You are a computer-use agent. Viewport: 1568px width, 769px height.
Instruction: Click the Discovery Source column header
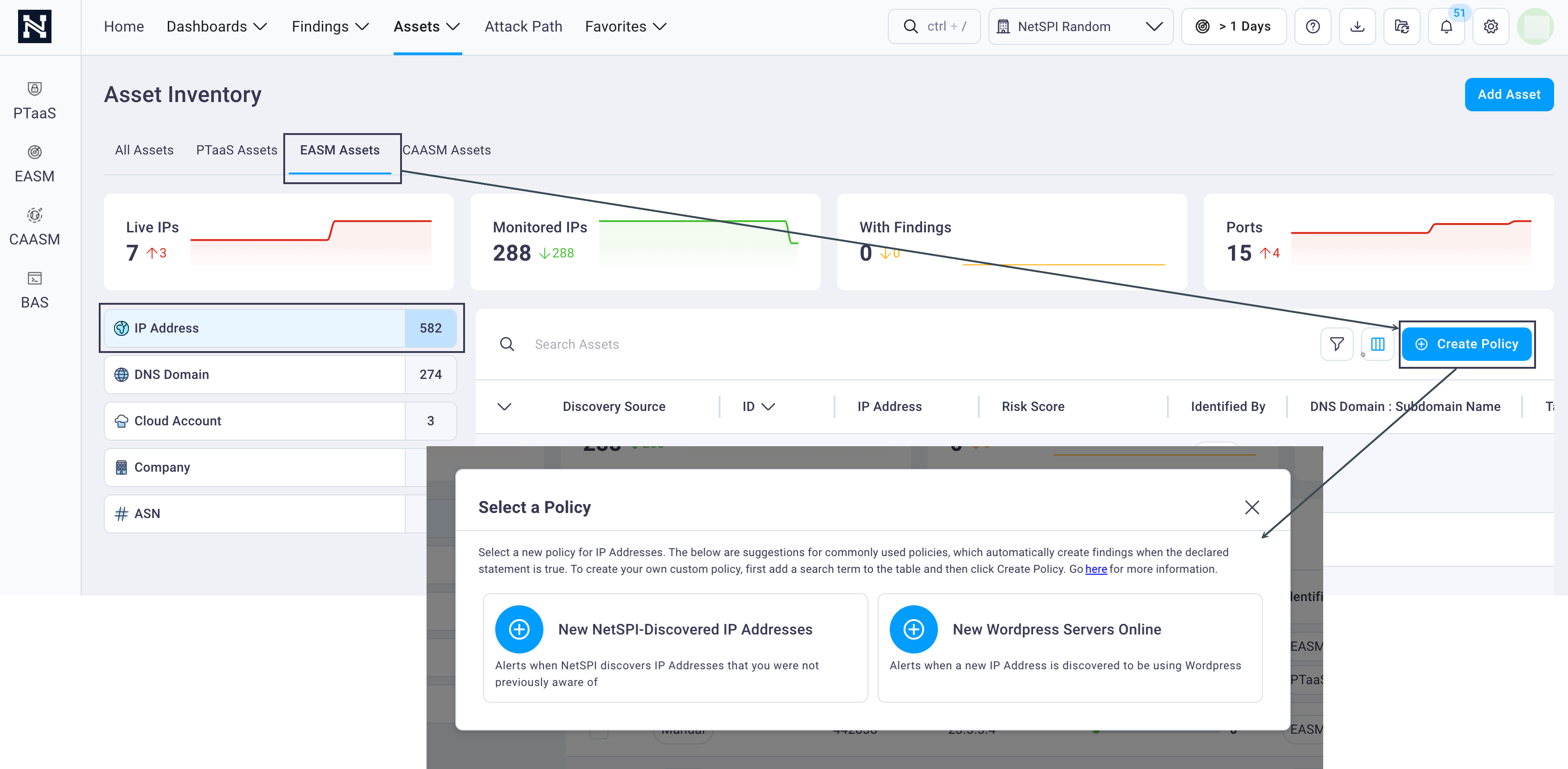[x=613, y=406]
